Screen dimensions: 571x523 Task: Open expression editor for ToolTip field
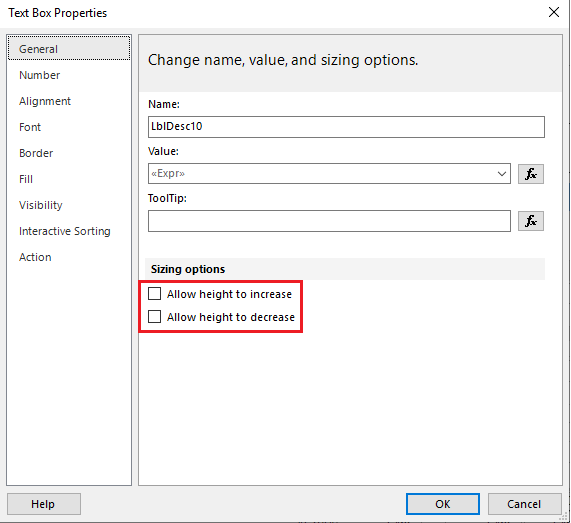pyautogui.click(x=531, y=221)
